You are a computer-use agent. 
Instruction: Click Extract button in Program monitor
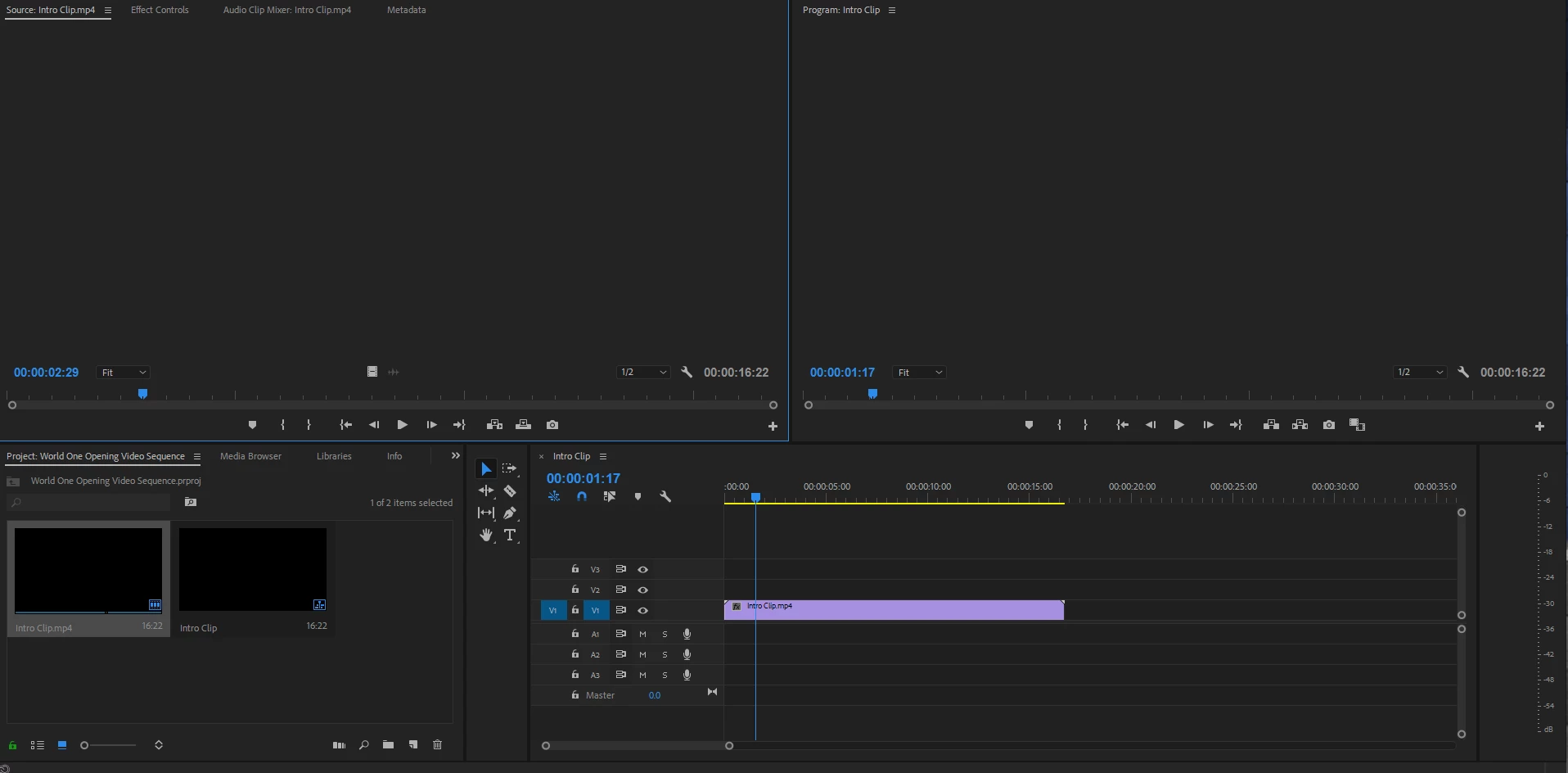pyautogui.click(x=1300, y=425)
